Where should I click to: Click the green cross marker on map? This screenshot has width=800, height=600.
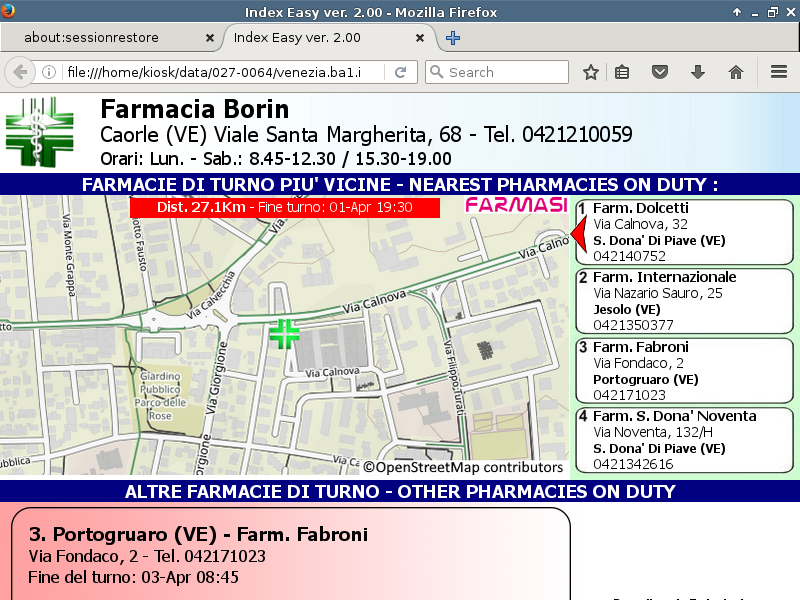click(x=285, y=334)
